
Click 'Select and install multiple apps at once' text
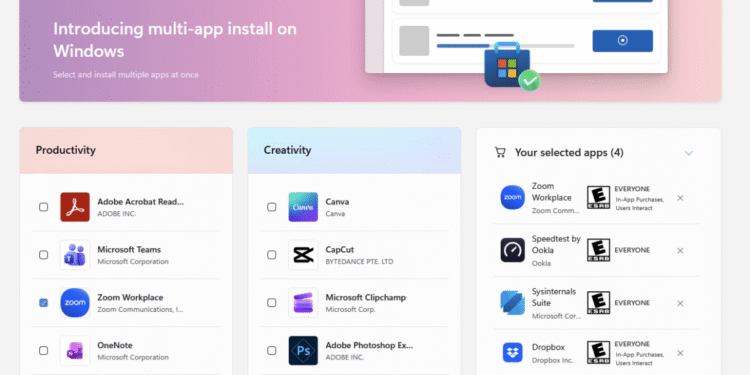[126, 75]
